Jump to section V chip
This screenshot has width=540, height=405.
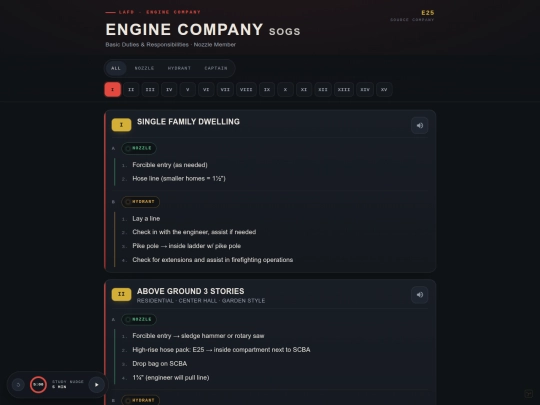188,90
